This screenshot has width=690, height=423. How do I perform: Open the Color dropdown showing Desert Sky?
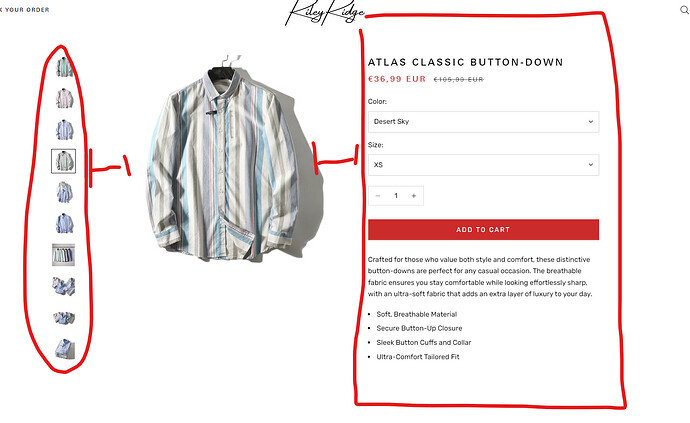point(483,121)
